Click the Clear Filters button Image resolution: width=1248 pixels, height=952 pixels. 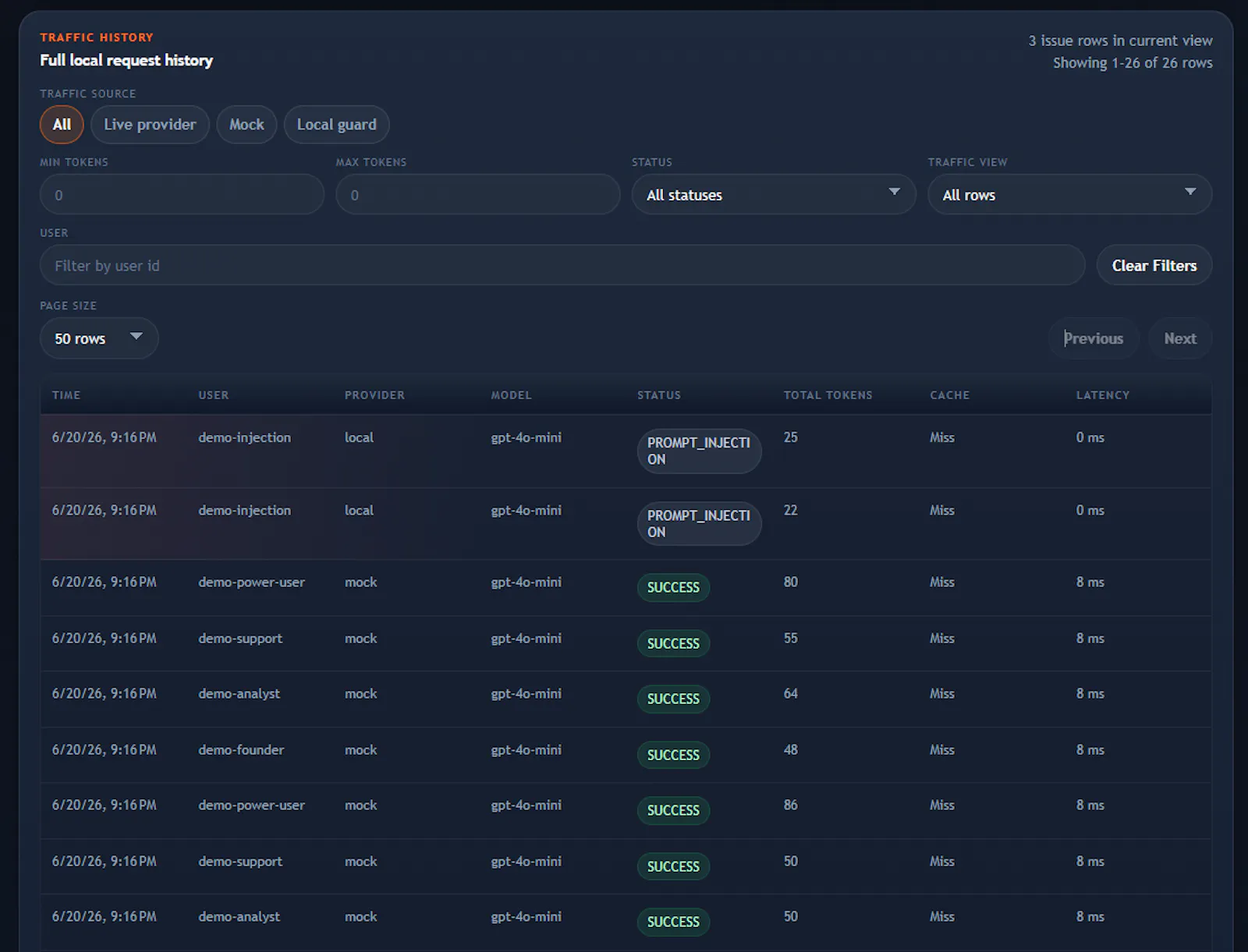[x=1154, y=266]
